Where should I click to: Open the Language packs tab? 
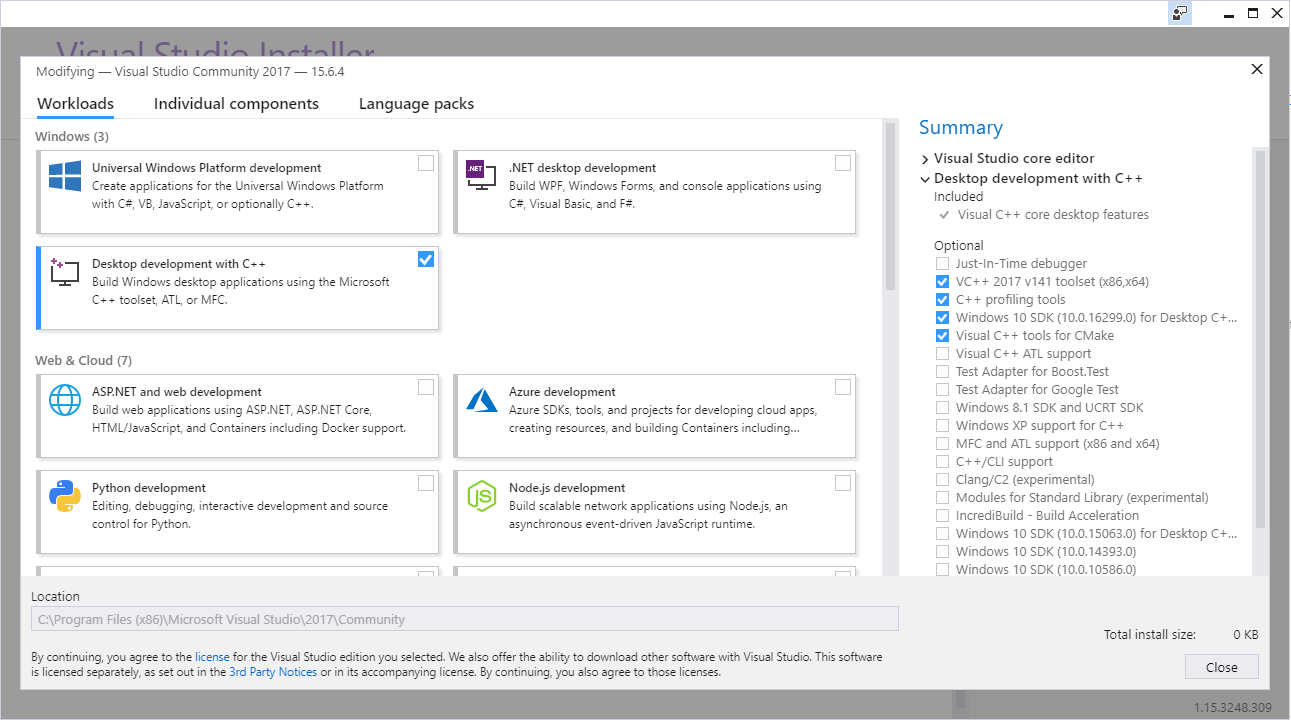click(x=416, y=104)
